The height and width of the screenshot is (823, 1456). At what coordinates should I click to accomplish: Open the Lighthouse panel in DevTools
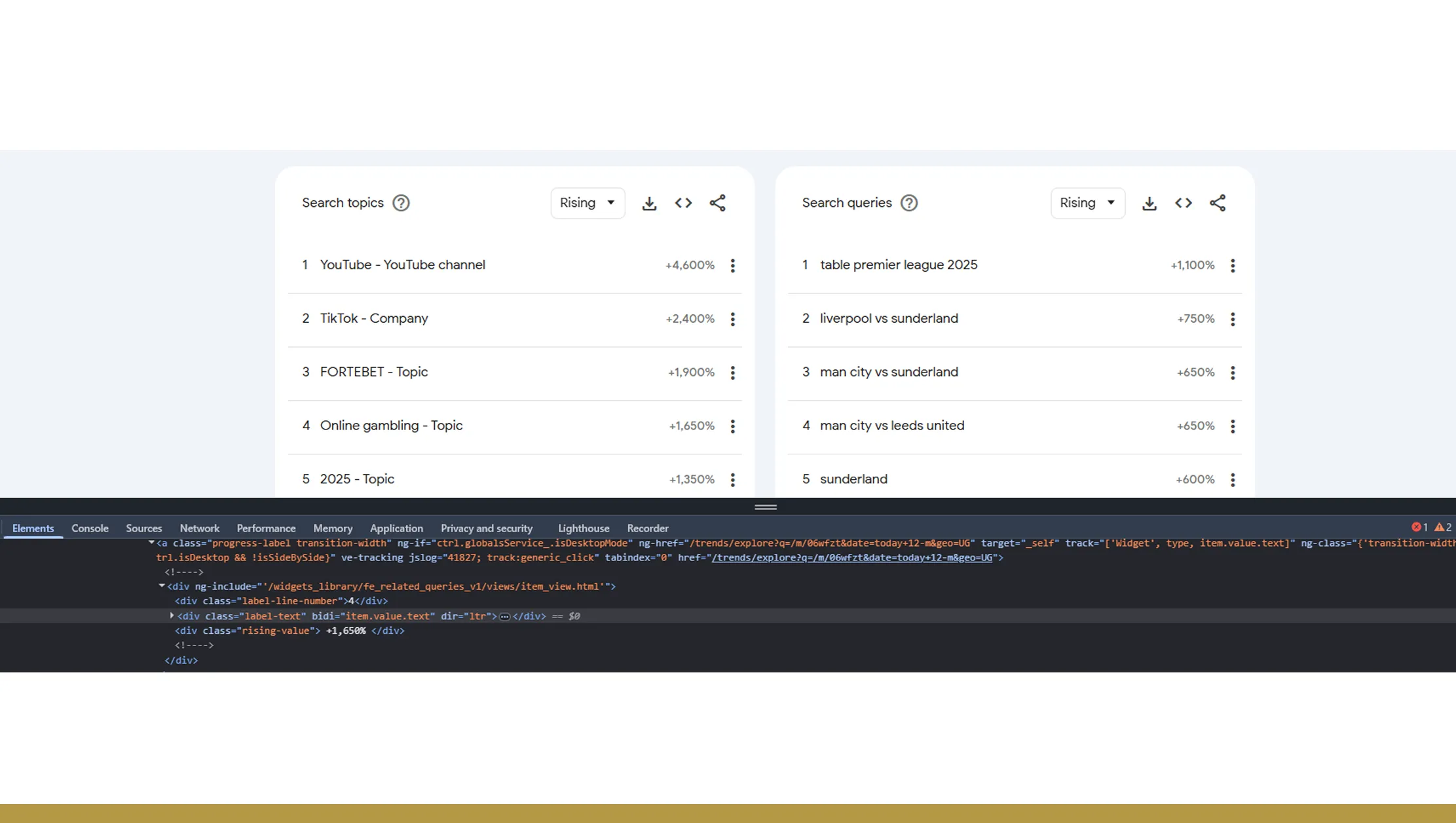(x=582, y=528)
